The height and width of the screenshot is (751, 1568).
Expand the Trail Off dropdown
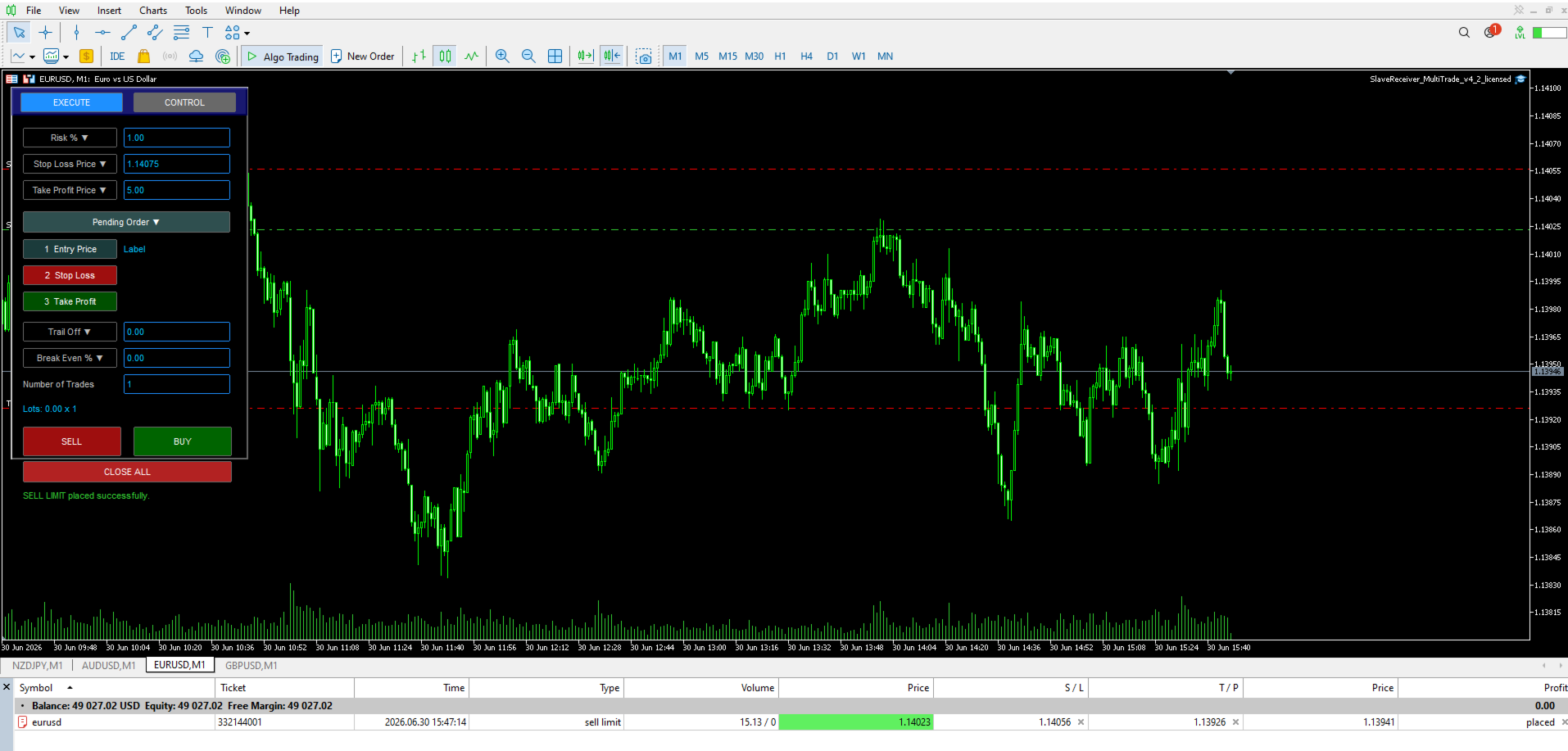coord(70,332)
